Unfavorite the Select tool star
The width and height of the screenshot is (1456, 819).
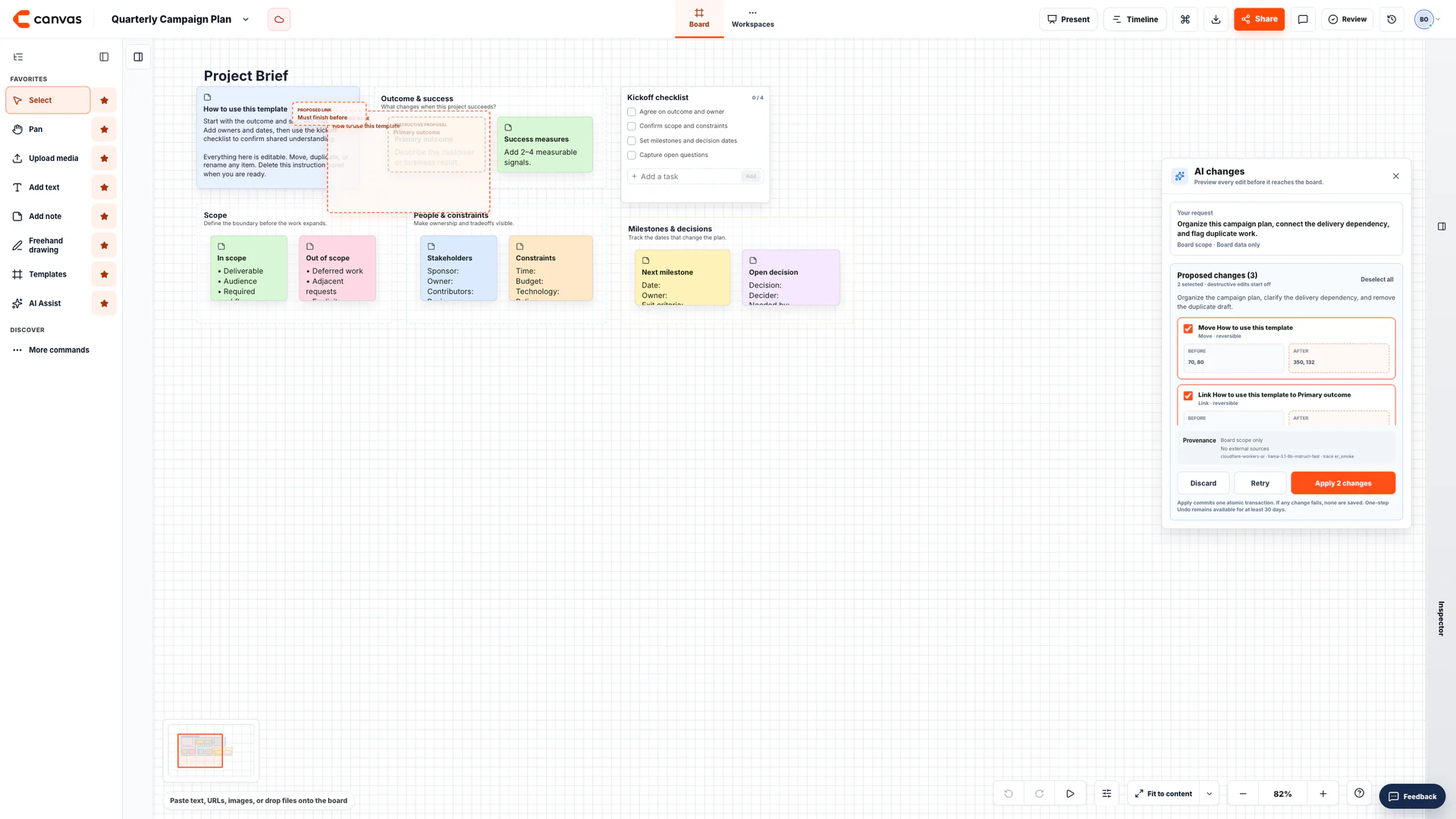(105, 100)
